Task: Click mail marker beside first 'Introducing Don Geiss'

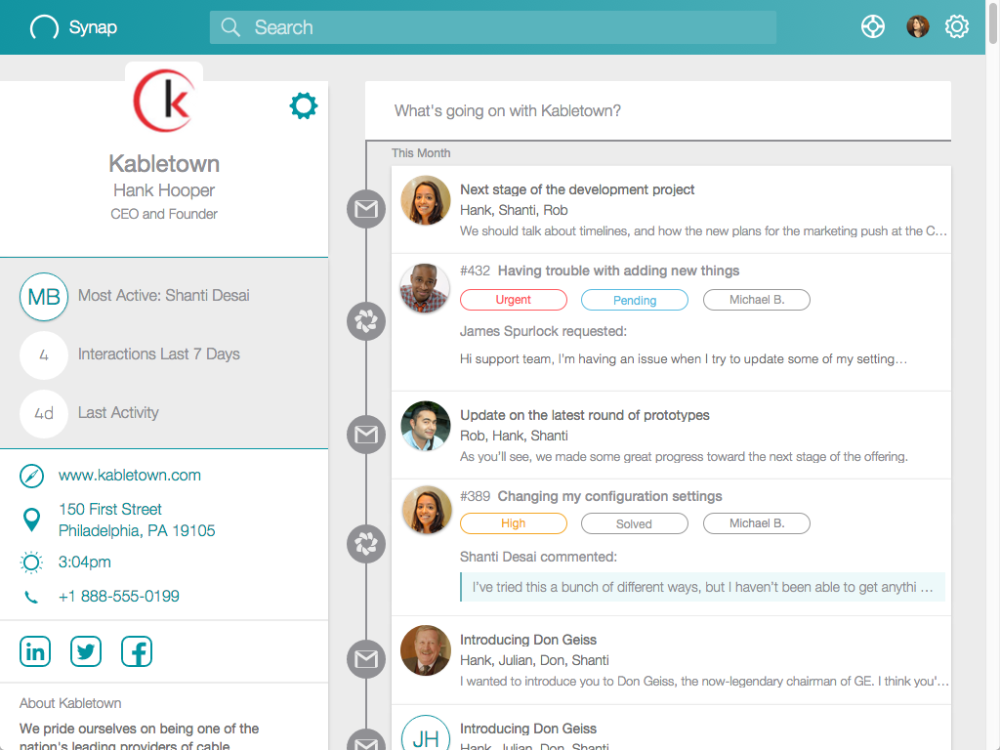Action: (366, 659)
